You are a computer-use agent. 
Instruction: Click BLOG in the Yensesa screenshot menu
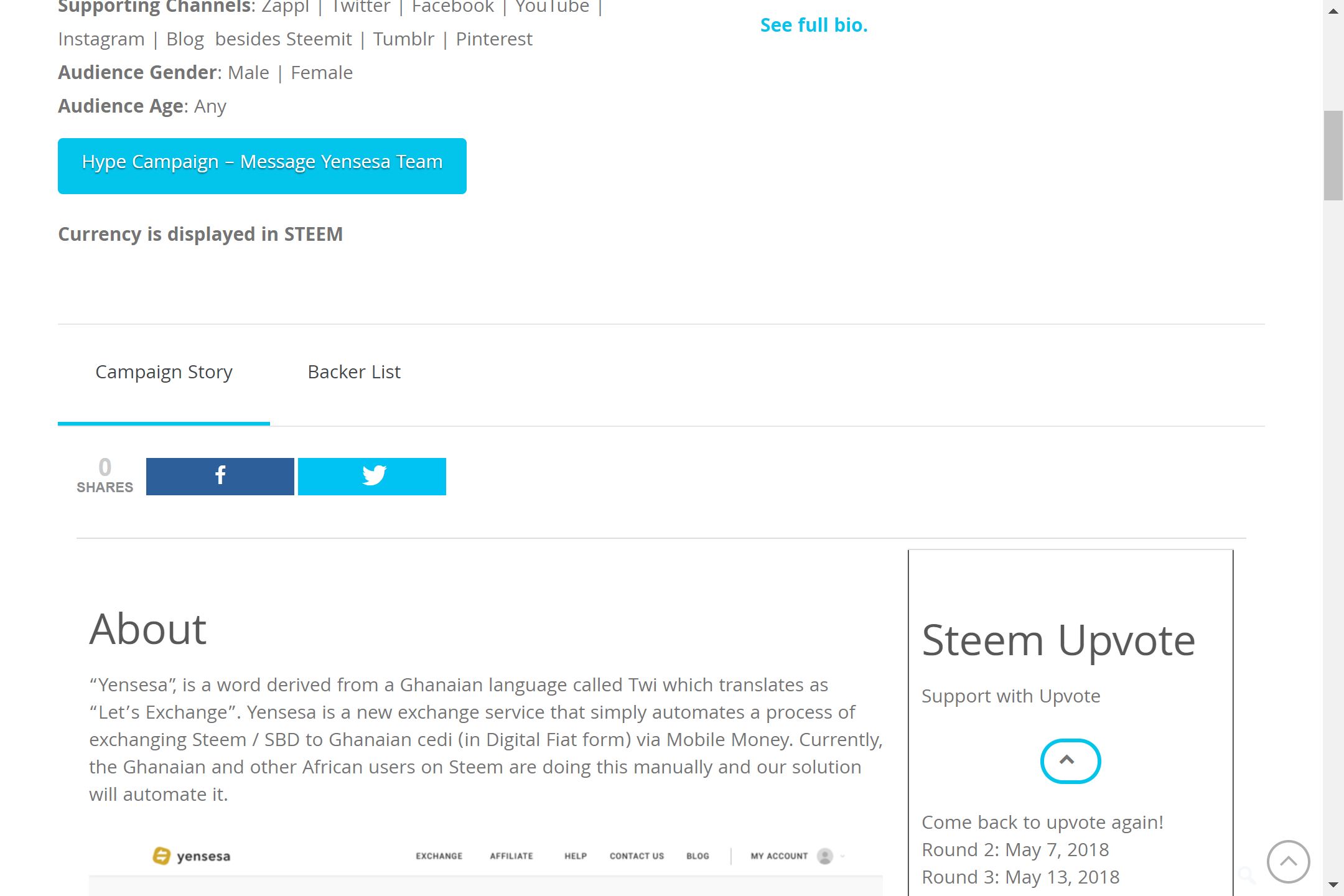point(698,856)
